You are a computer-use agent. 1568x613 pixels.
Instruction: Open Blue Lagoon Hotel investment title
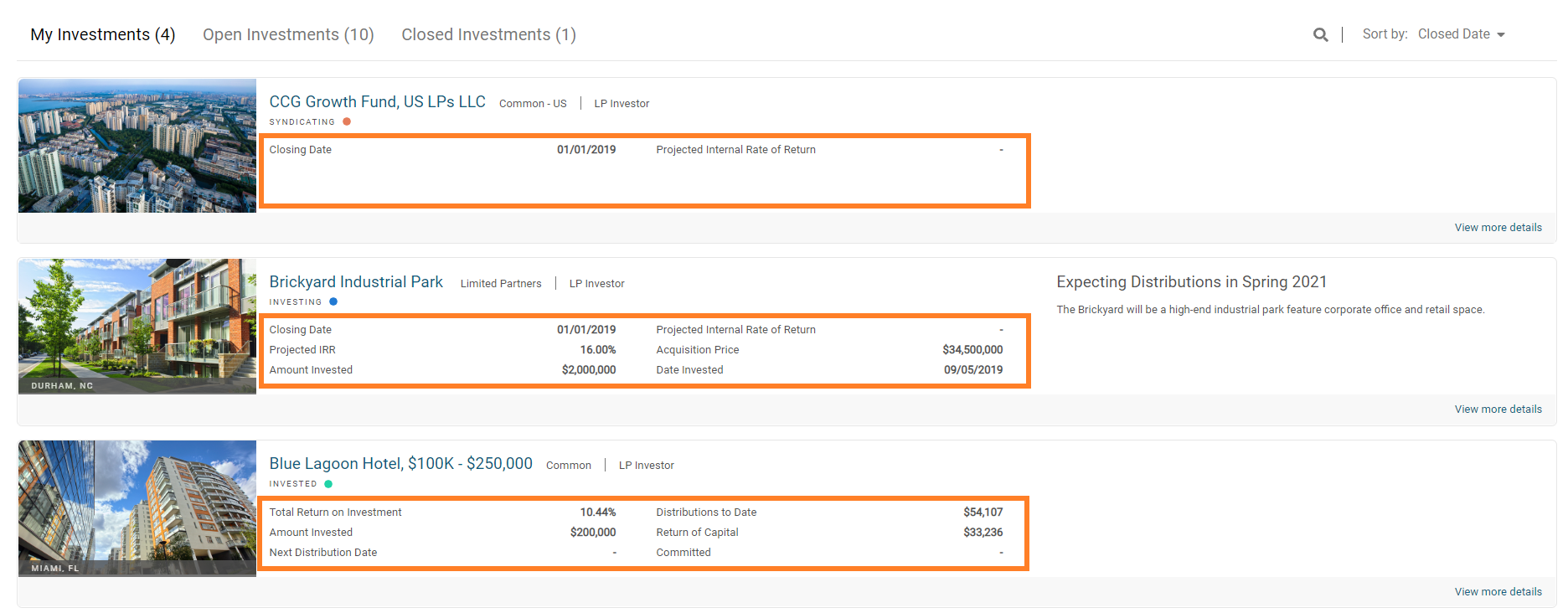click(x=400, y=464)
